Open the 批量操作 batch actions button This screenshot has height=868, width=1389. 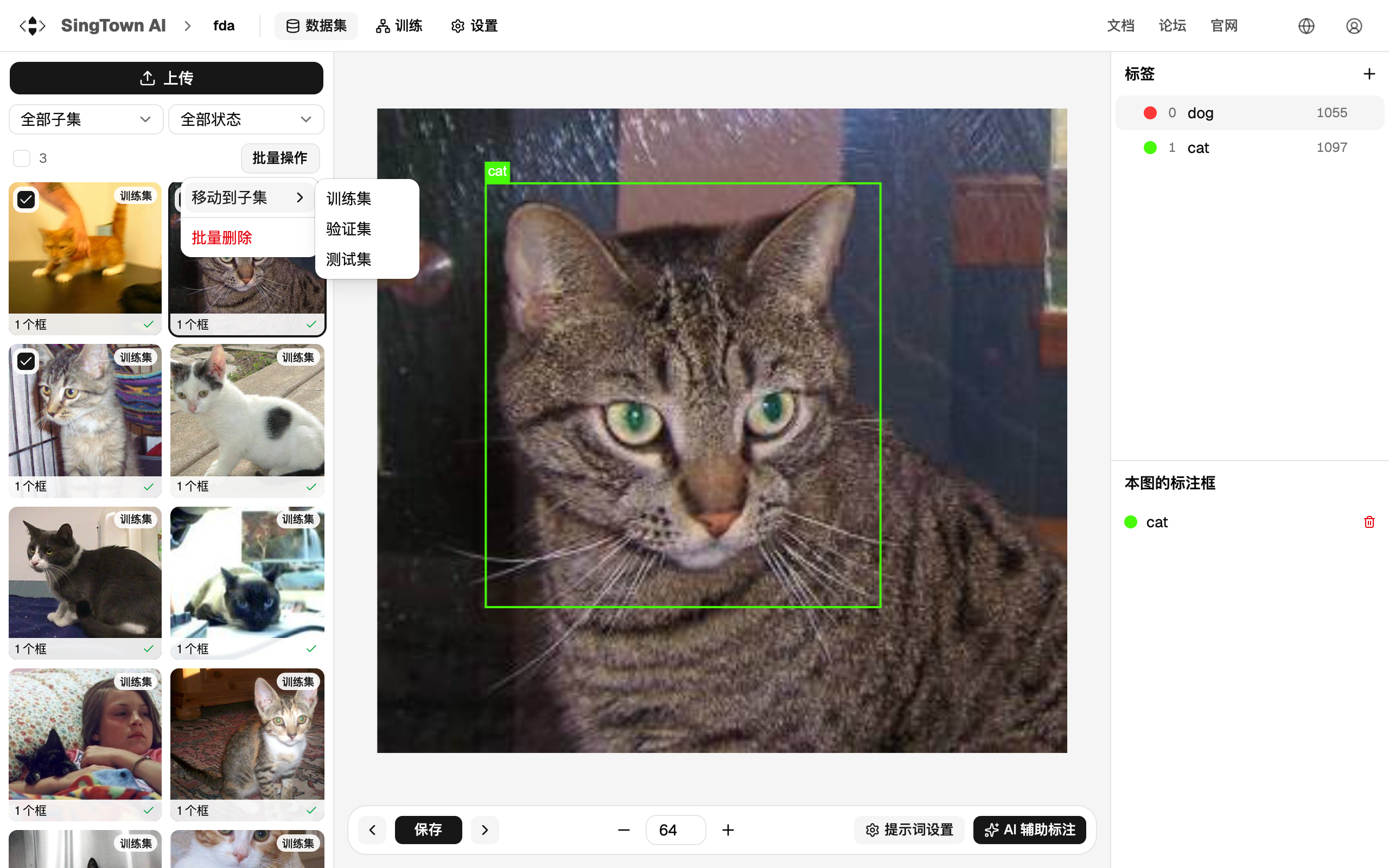[x=280, y=158]
